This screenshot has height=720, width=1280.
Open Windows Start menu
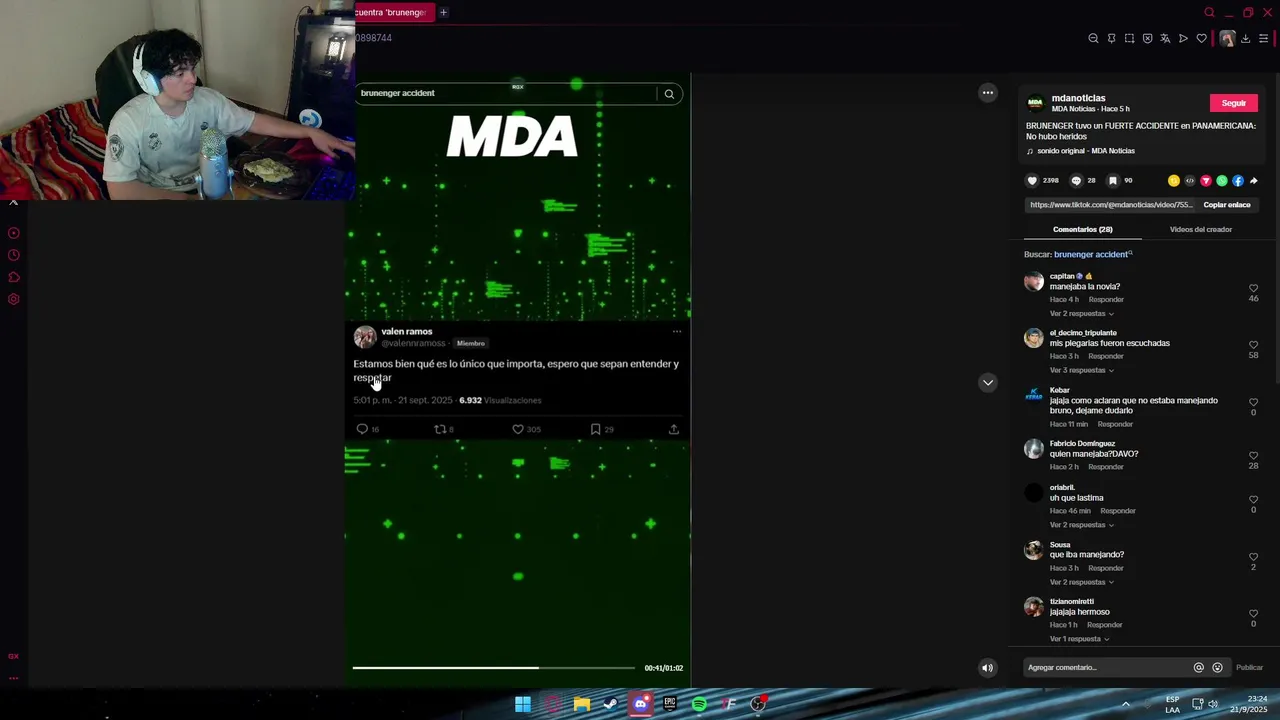click(522, 704)
